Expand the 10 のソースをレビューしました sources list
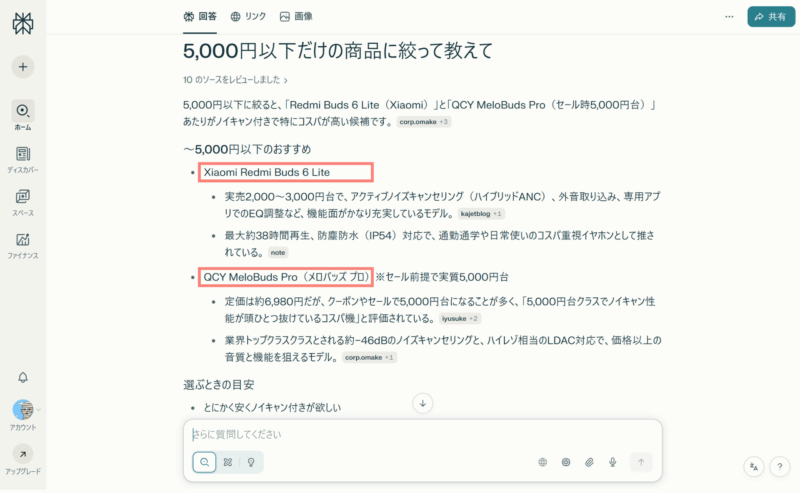Image resolution: width=800 pixels, height=493 pixels. [236, 80]
